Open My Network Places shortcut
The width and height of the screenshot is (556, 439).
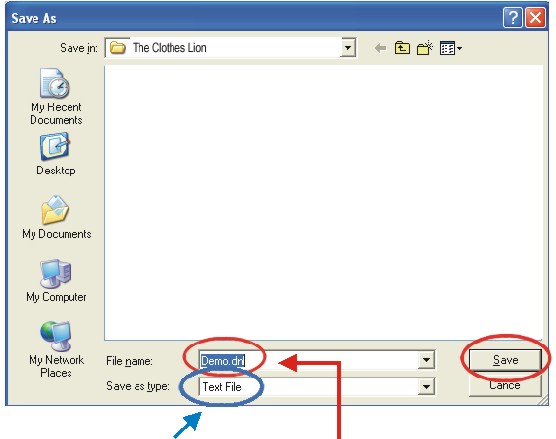(x=56, y=350)
